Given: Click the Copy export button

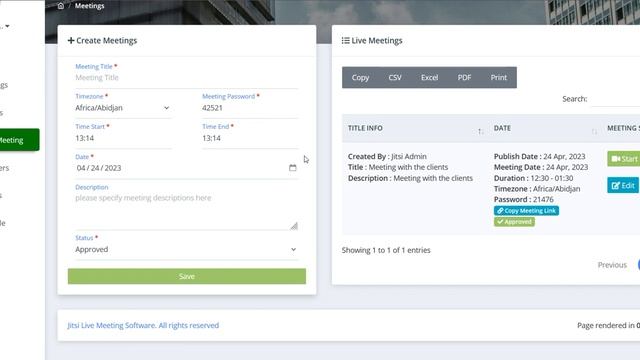Looking at the screenshot, I should [x=360, y=78].
